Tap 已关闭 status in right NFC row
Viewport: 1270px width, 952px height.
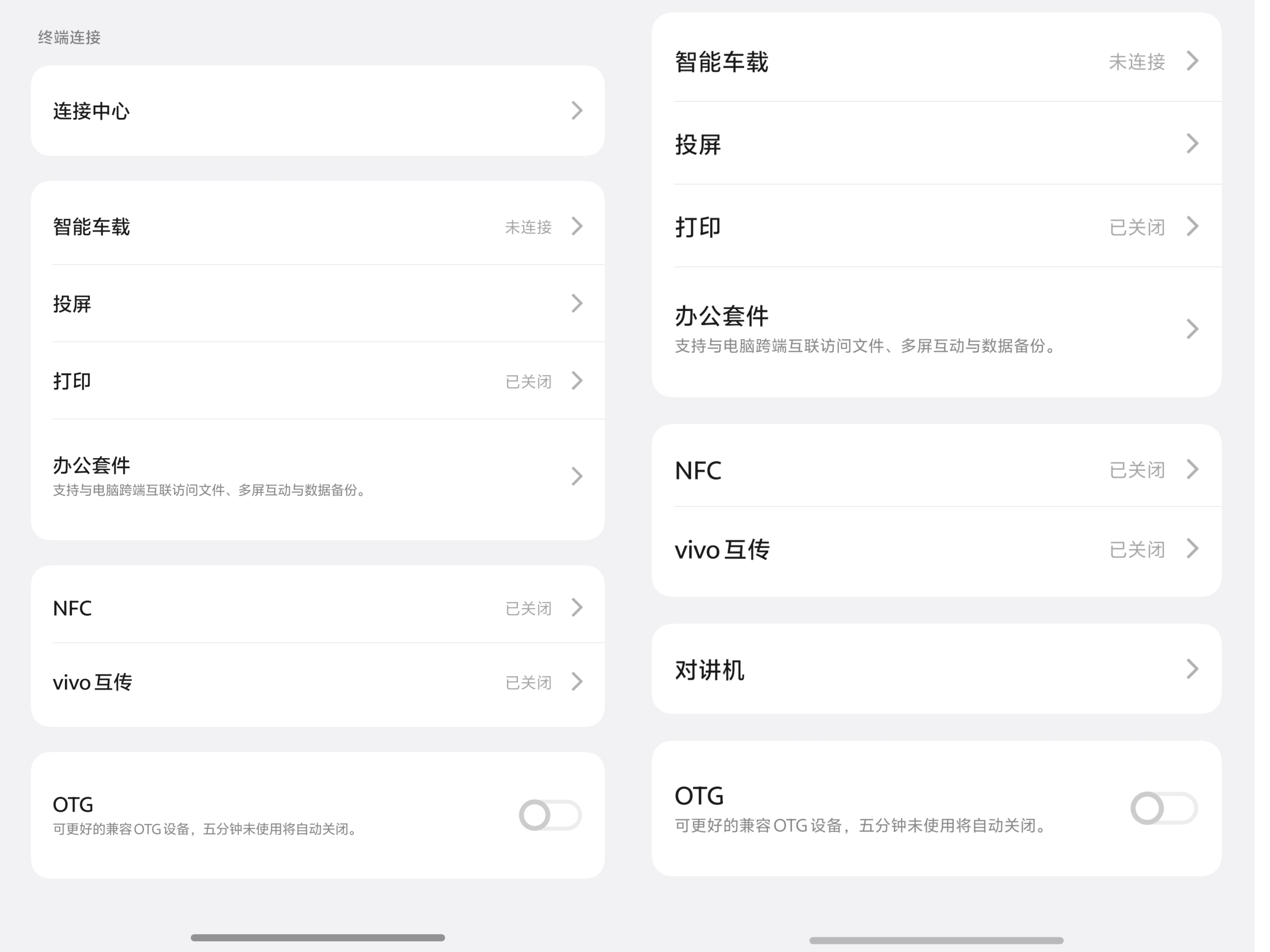1137,470
